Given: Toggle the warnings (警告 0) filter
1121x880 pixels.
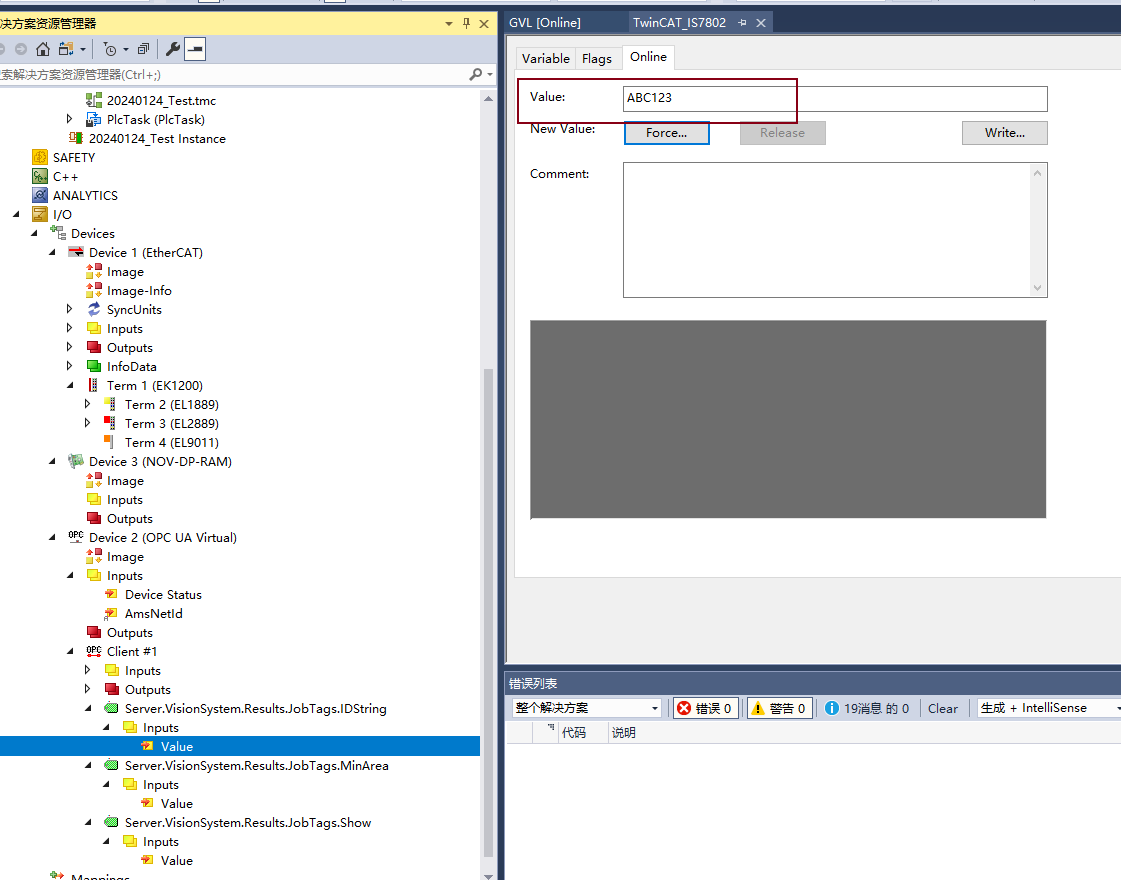Looking at the screenshot, I should 778,708.
